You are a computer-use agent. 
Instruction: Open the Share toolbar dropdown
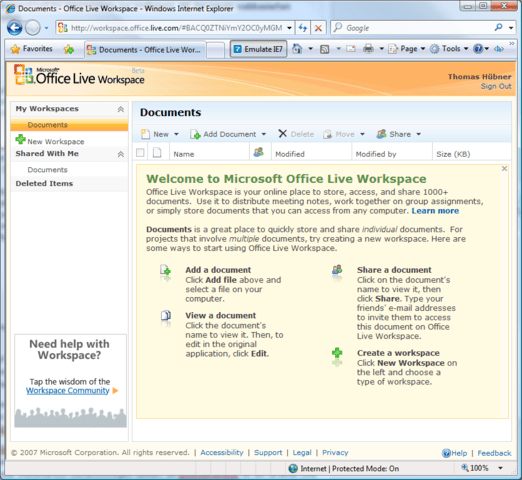click(x=399, y=134)
